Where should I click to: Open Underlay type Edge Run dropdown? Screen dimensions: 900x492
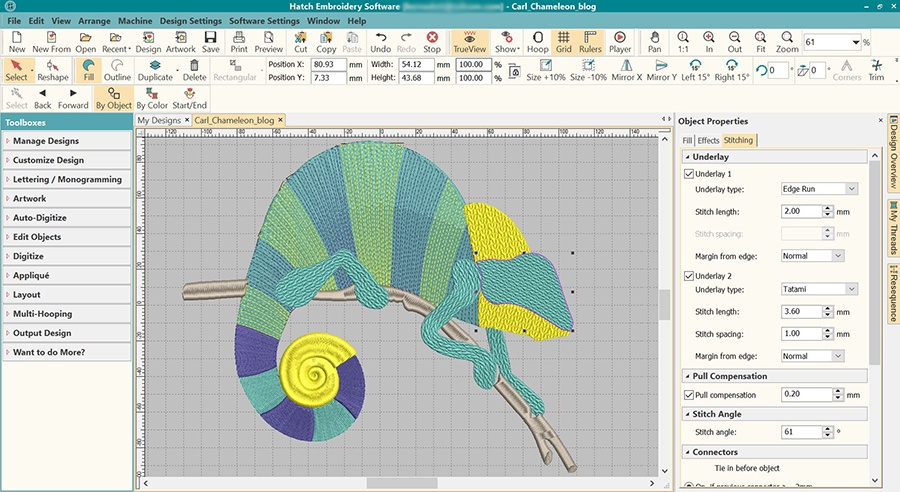(x=818, y=189)
